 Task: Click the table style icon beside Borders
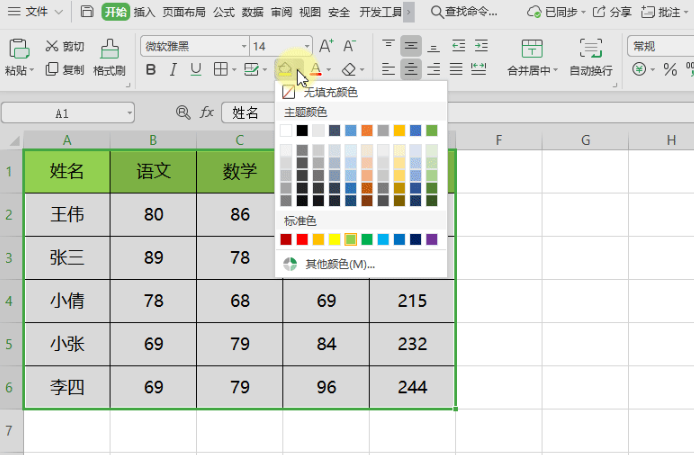251,69
